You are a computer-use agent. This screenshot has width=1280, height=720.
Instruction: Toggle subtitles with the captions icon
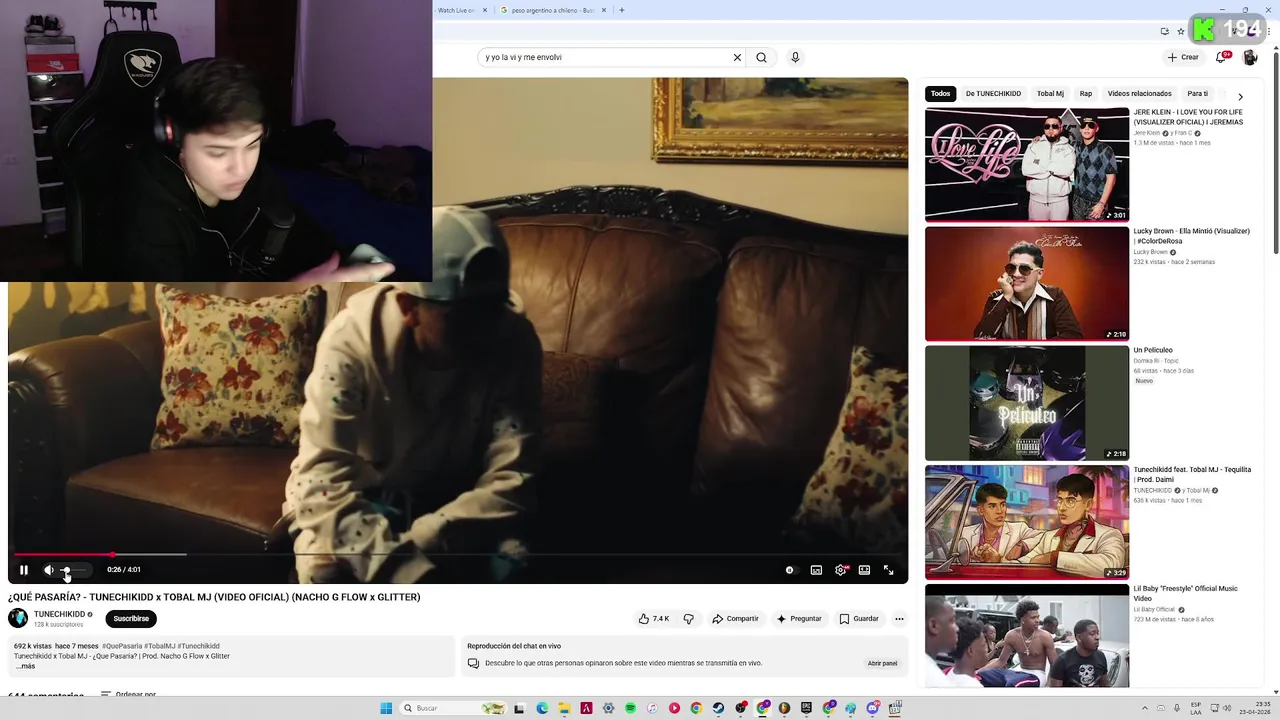pos(816,570)
